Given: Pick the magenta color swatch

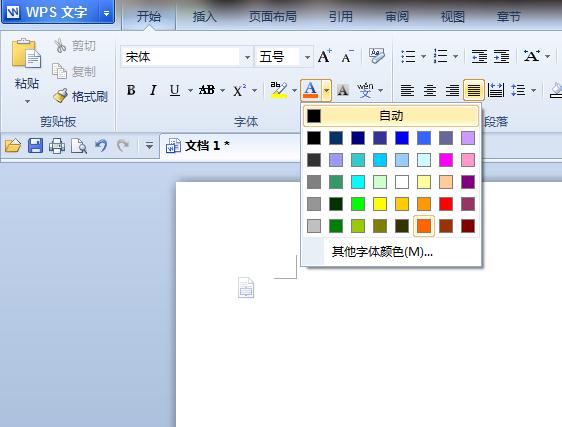Looking at the screenshot, I should point(446,160).
